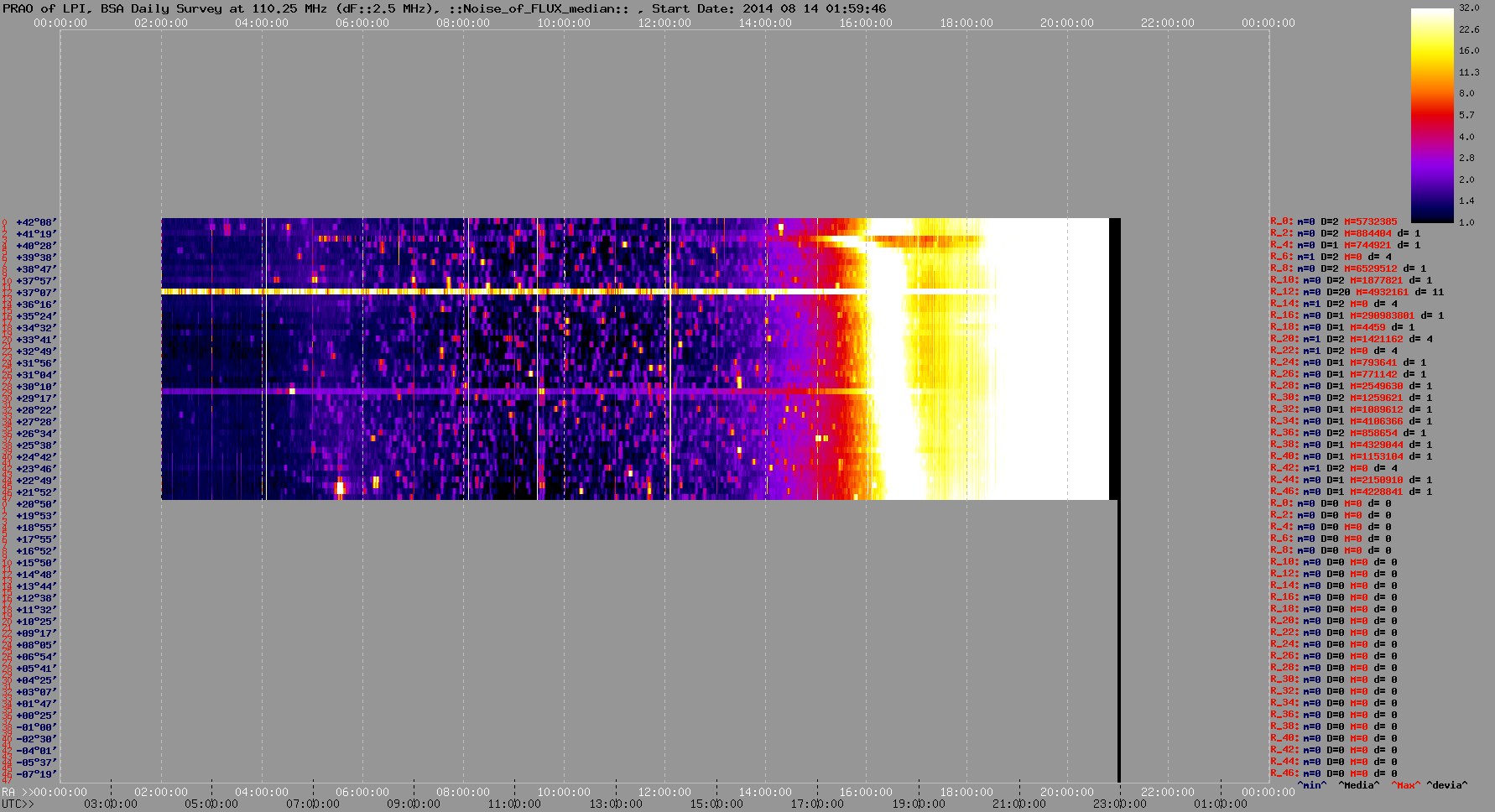Click 'BSA Daily Survey at 110.25 MHz' in the title
1495x812 pixels.
(214, 8)
